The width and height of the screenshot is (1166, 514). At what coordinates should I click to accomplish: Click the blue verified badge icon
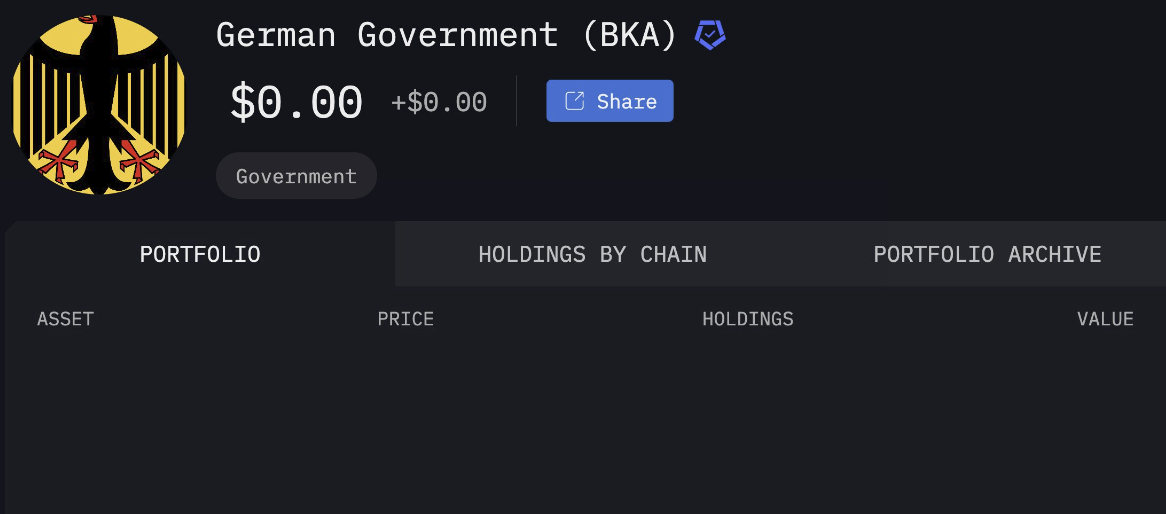point(710,36)
